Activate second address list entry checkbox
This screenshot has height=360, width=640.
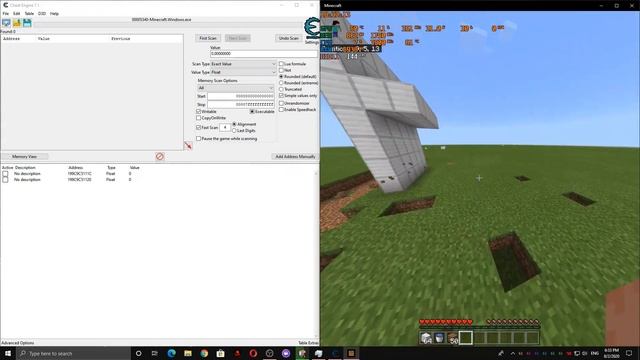coord(5,180)
